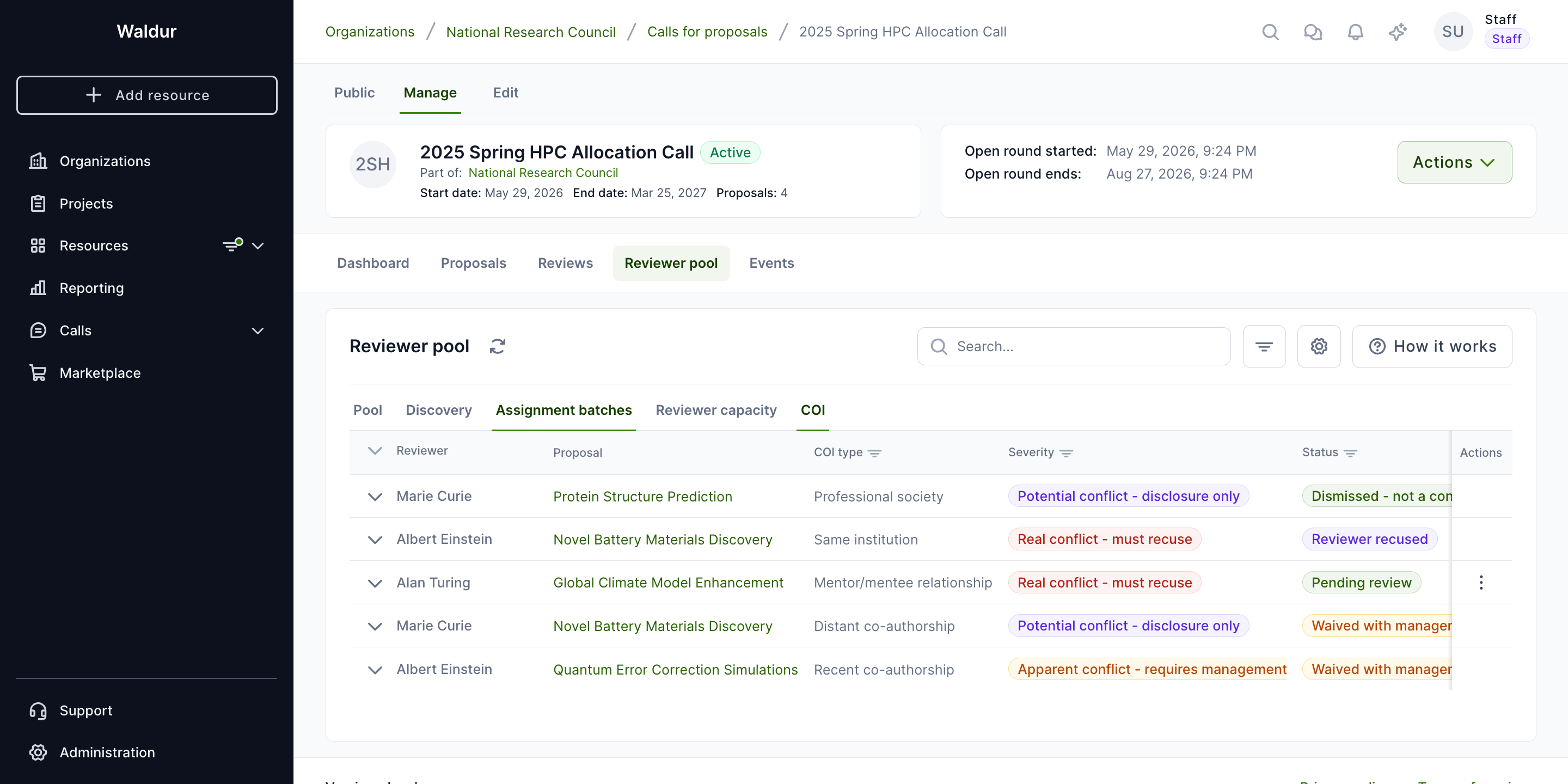1568x784 pixels.
Task: Click the Administration gear icon
Action: 38,752
